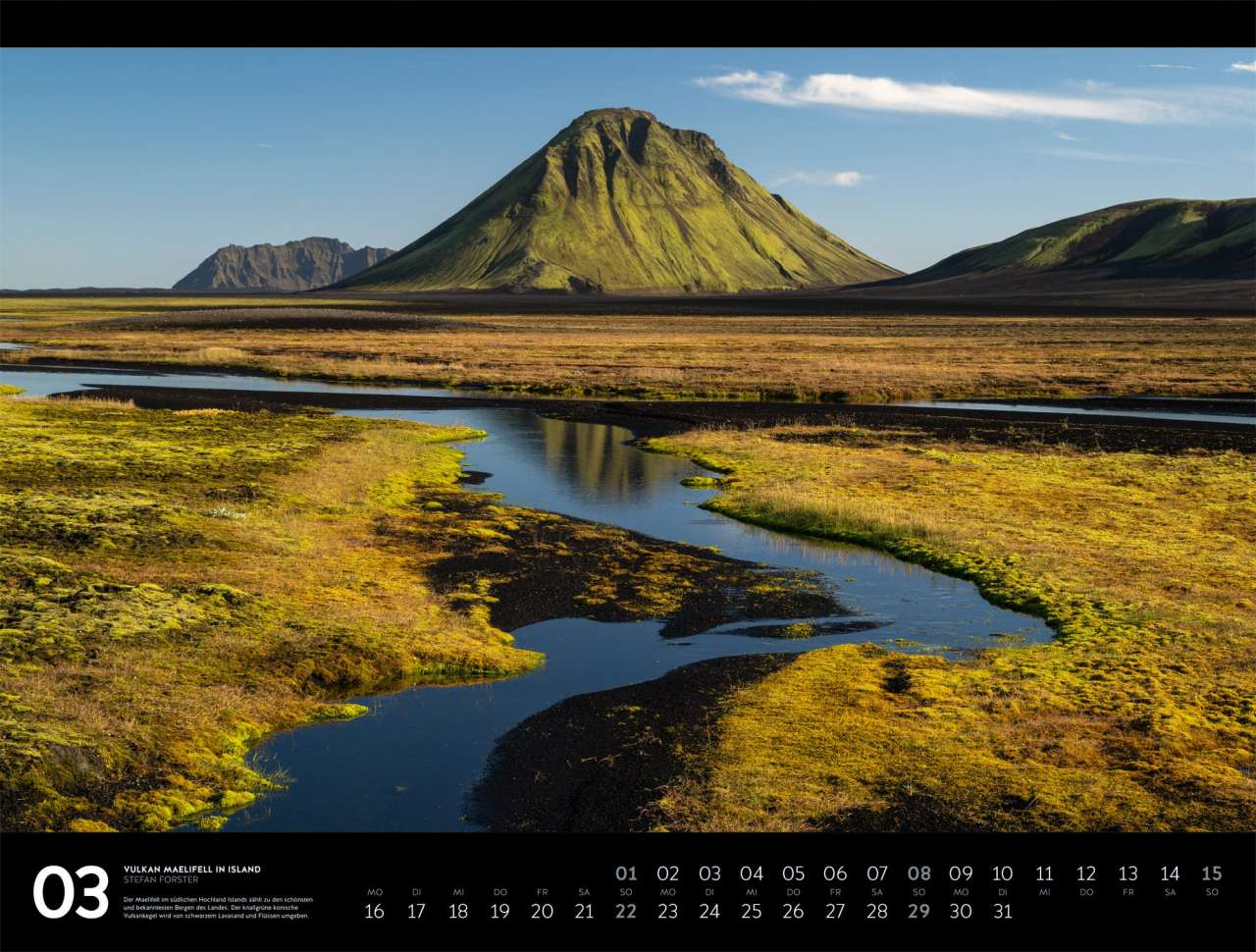
Task: Select date 31, the last day
Action: (1002, 911)
